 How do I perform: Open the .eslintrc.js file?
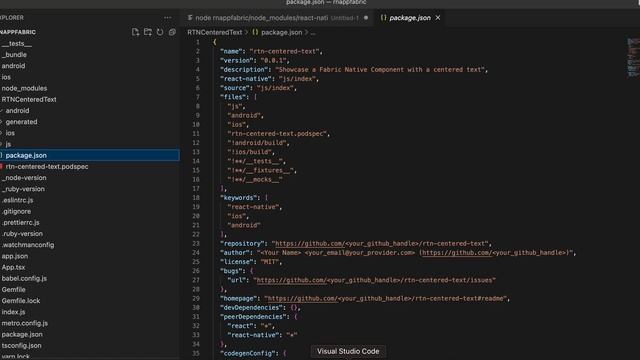(x=18, y=200)
